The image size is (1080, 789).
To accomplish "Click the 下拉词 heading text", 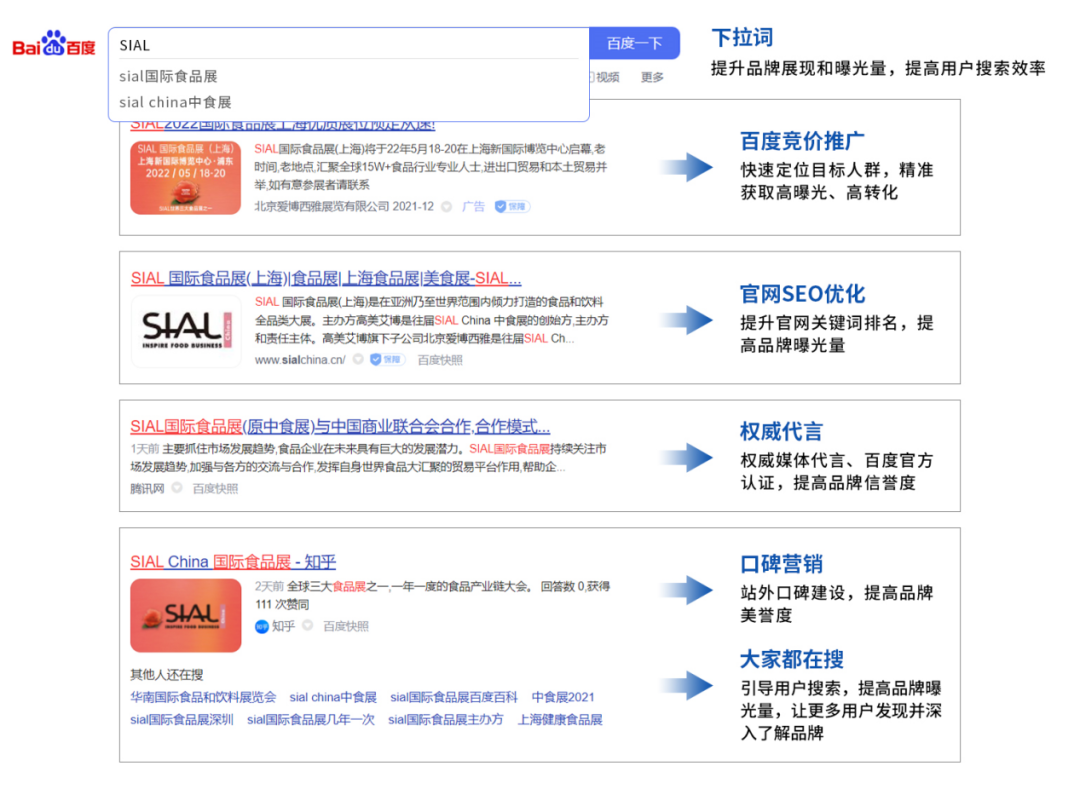I will click(742, 37).
